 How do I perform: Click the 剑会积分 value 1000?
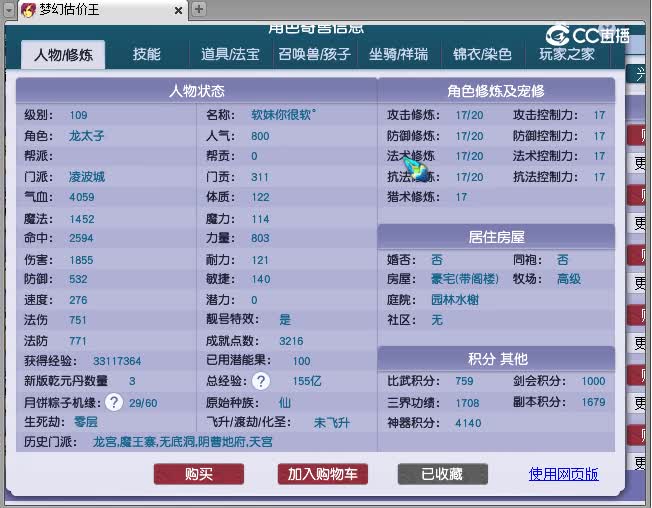[593, 381]
